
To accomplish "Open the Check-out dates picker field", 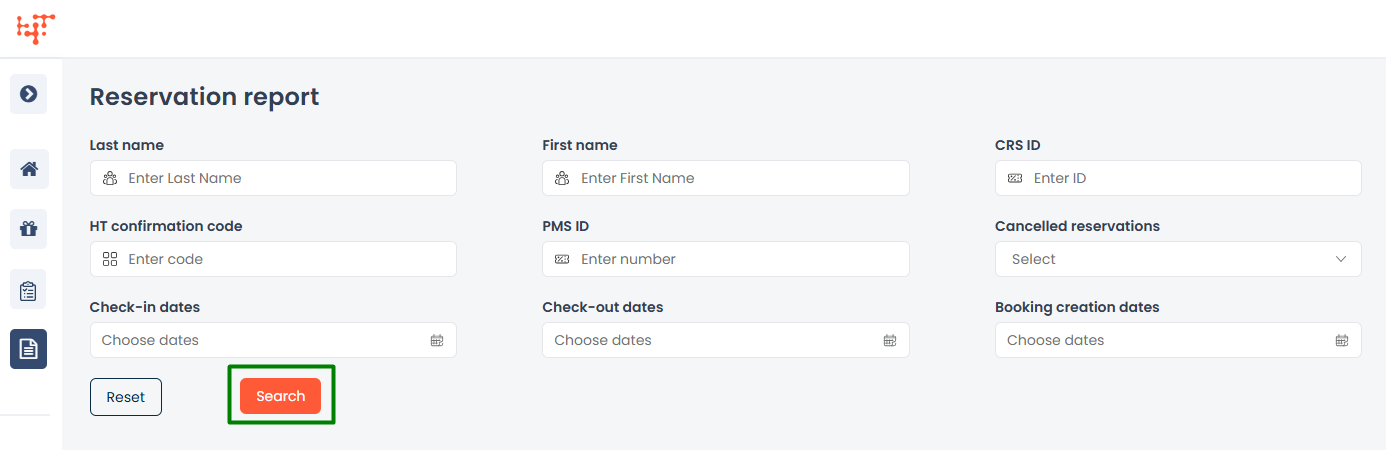I will point(712,340).
